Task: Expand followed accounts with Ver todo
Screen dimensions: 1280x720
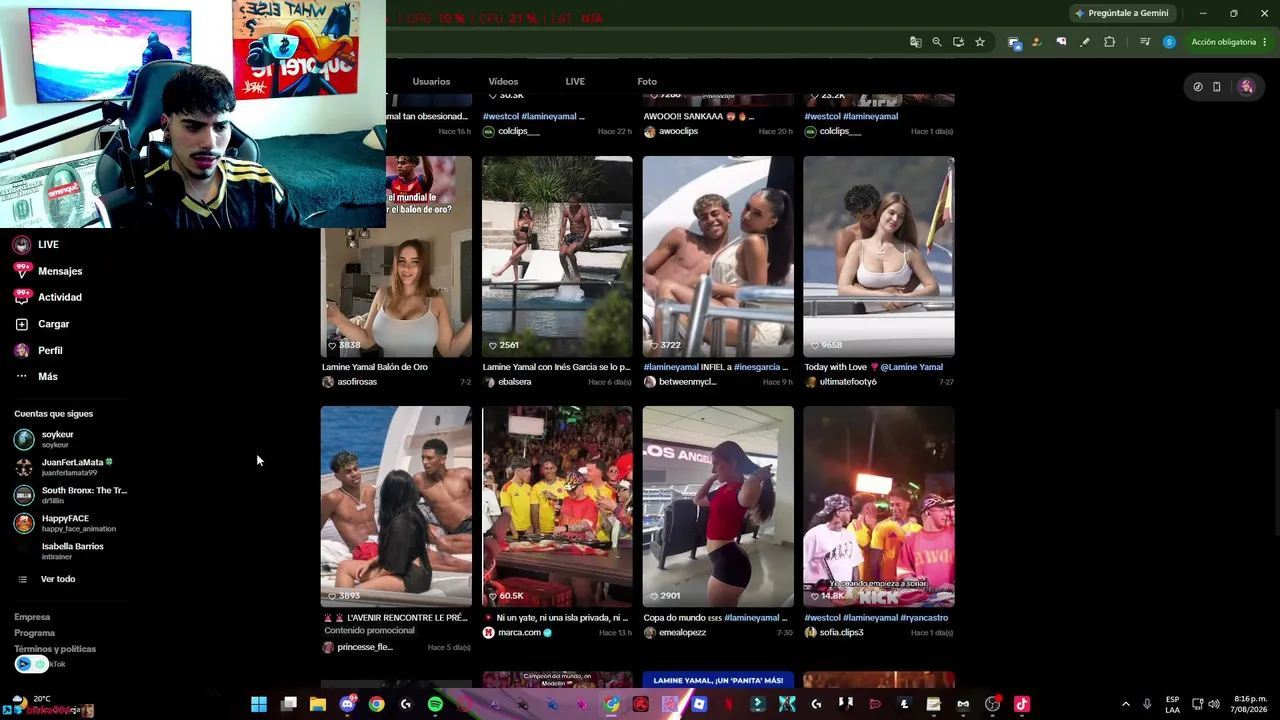Action: tap(47, 579)
